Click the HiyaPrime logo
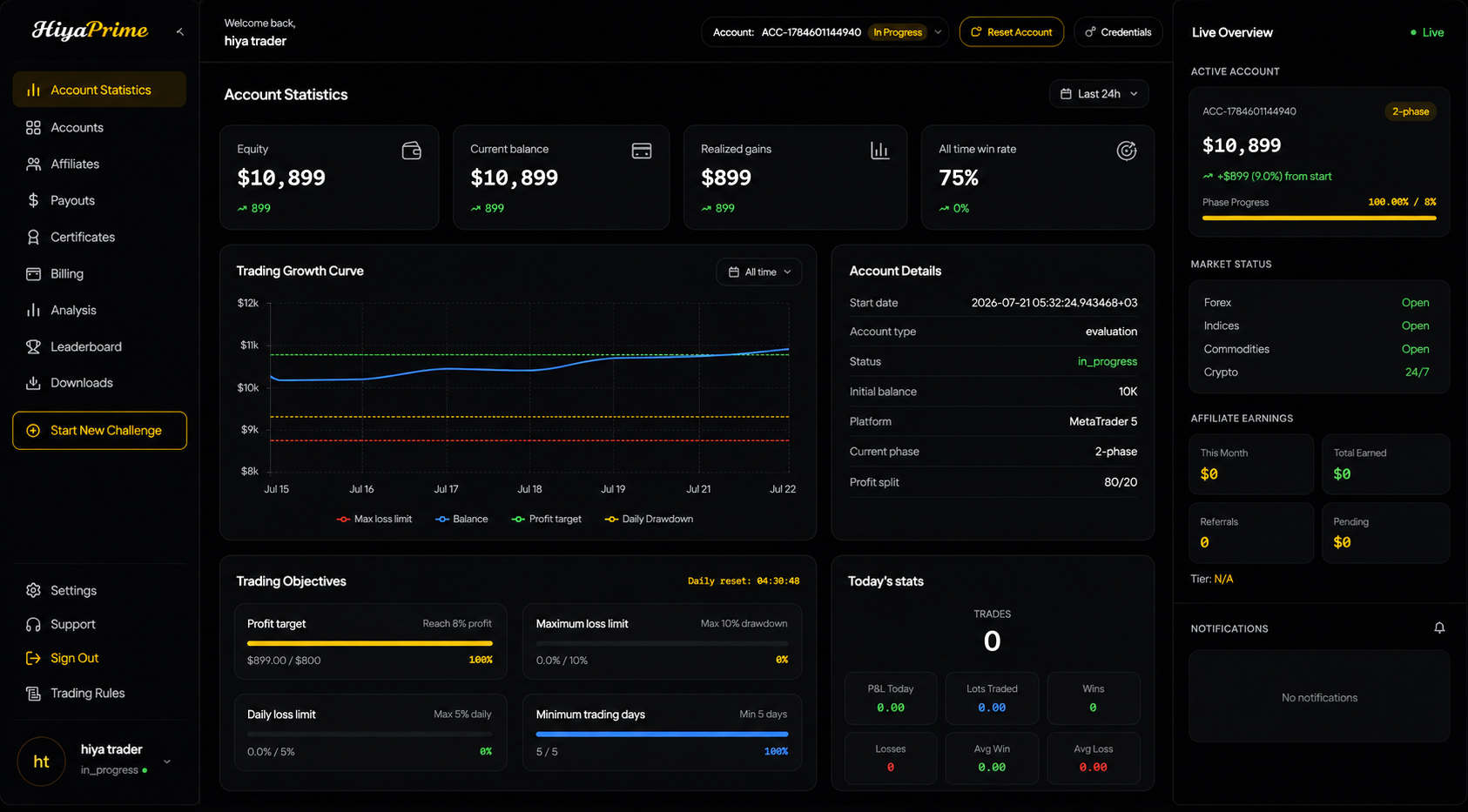Screen dimensions: 1468x812 point(91,30)
